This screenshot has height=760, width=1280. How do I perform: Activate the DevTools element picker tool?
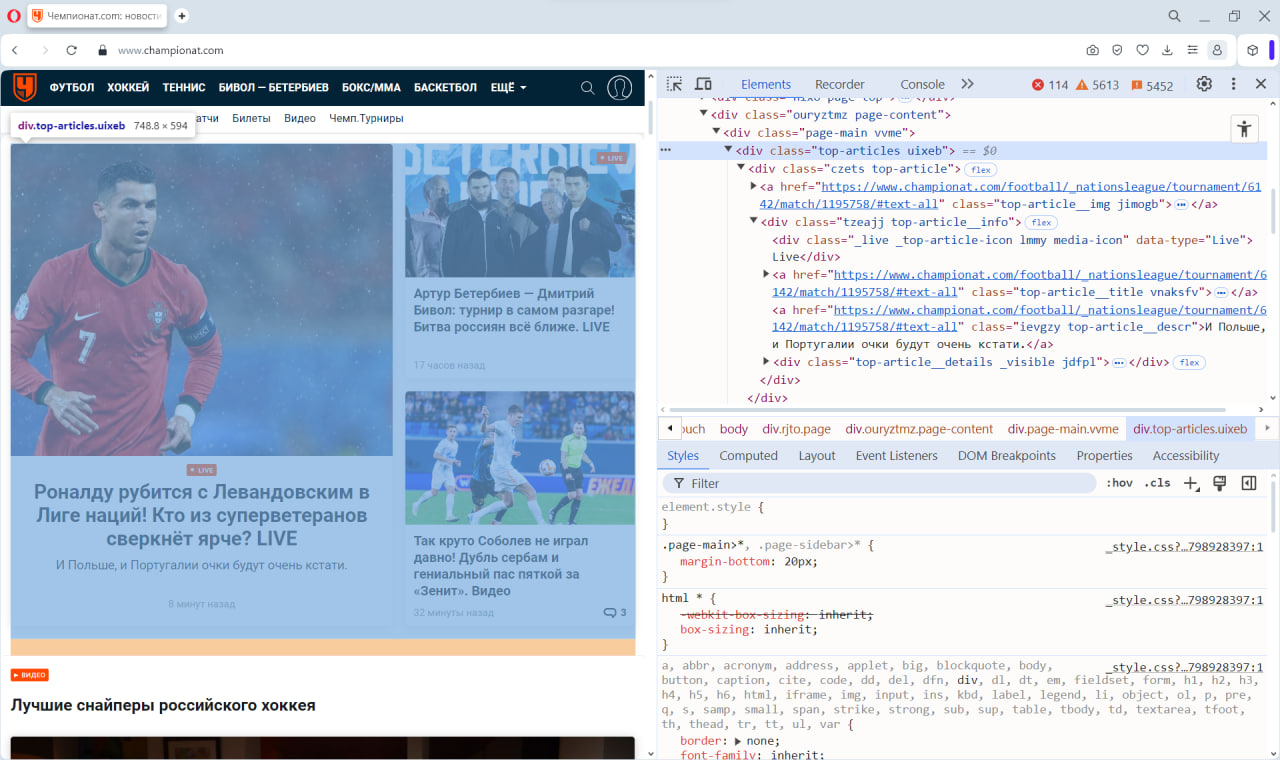click(x=675, y=84)
